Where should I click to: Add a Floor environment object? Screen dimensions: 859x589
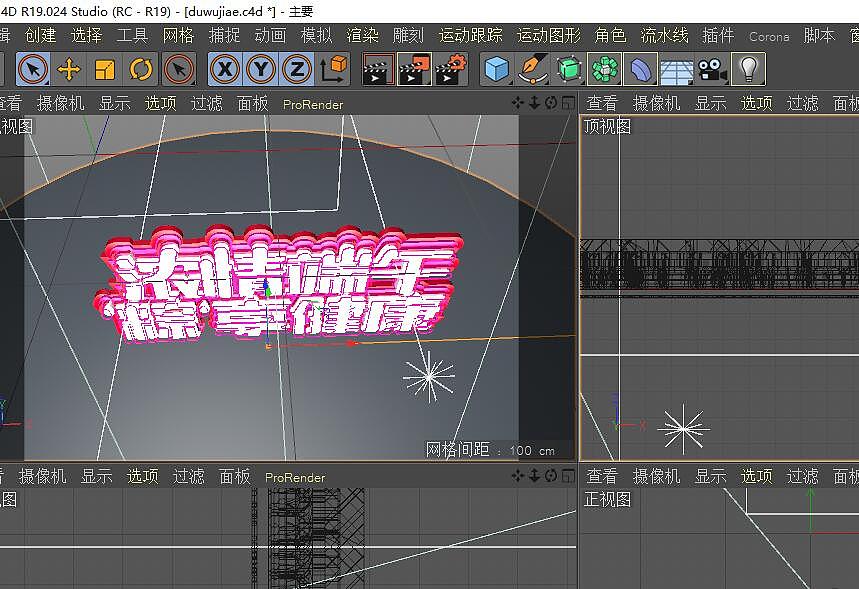677,70
